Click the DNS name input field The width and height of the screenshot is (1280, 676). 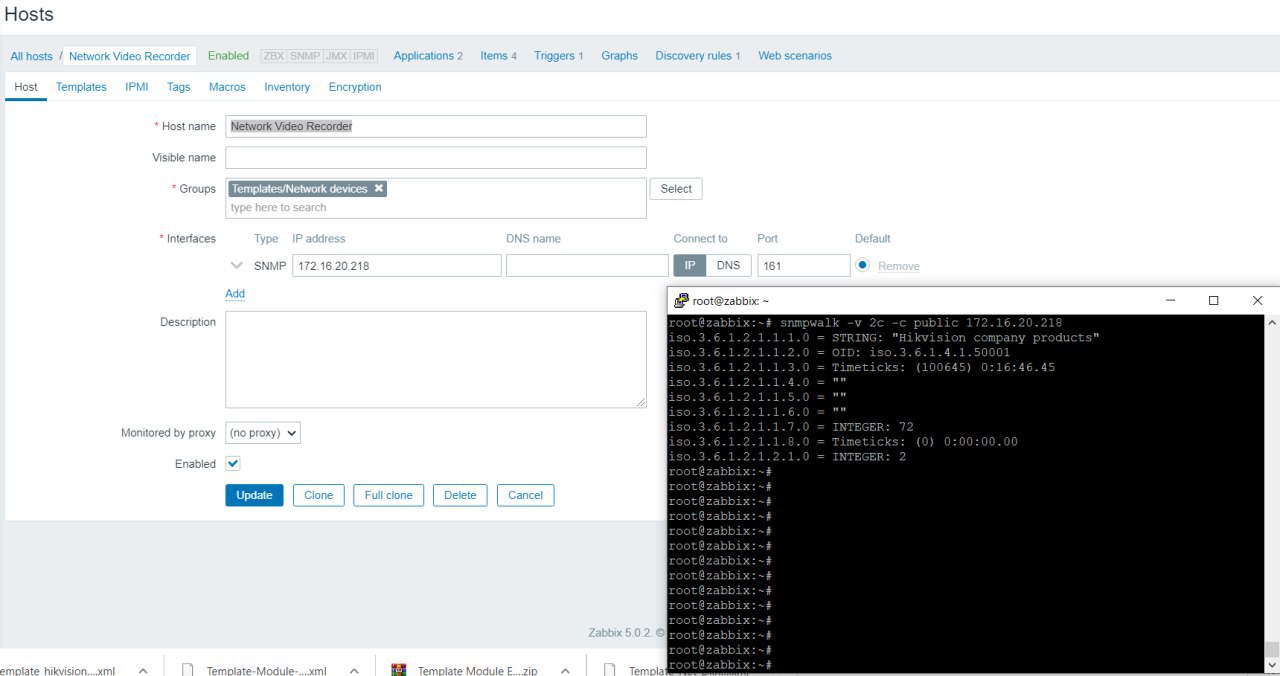pyautogui.click(x=587, y=265)
